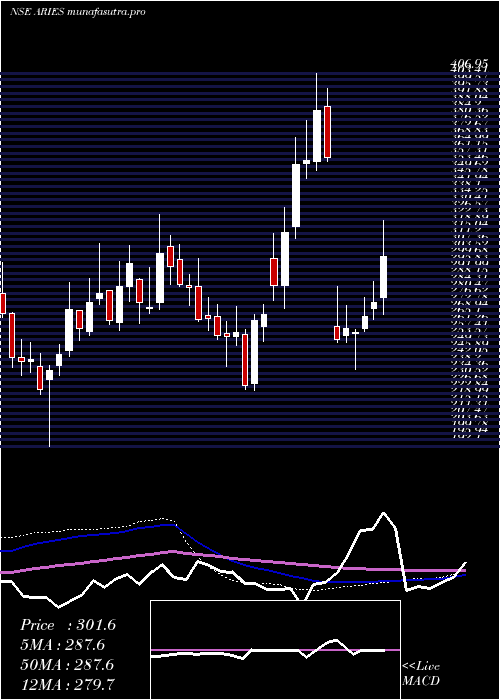This screenshot has width=500, height=700.
Task: Click the most recent white candlestick
Action: tap(383, 277)
